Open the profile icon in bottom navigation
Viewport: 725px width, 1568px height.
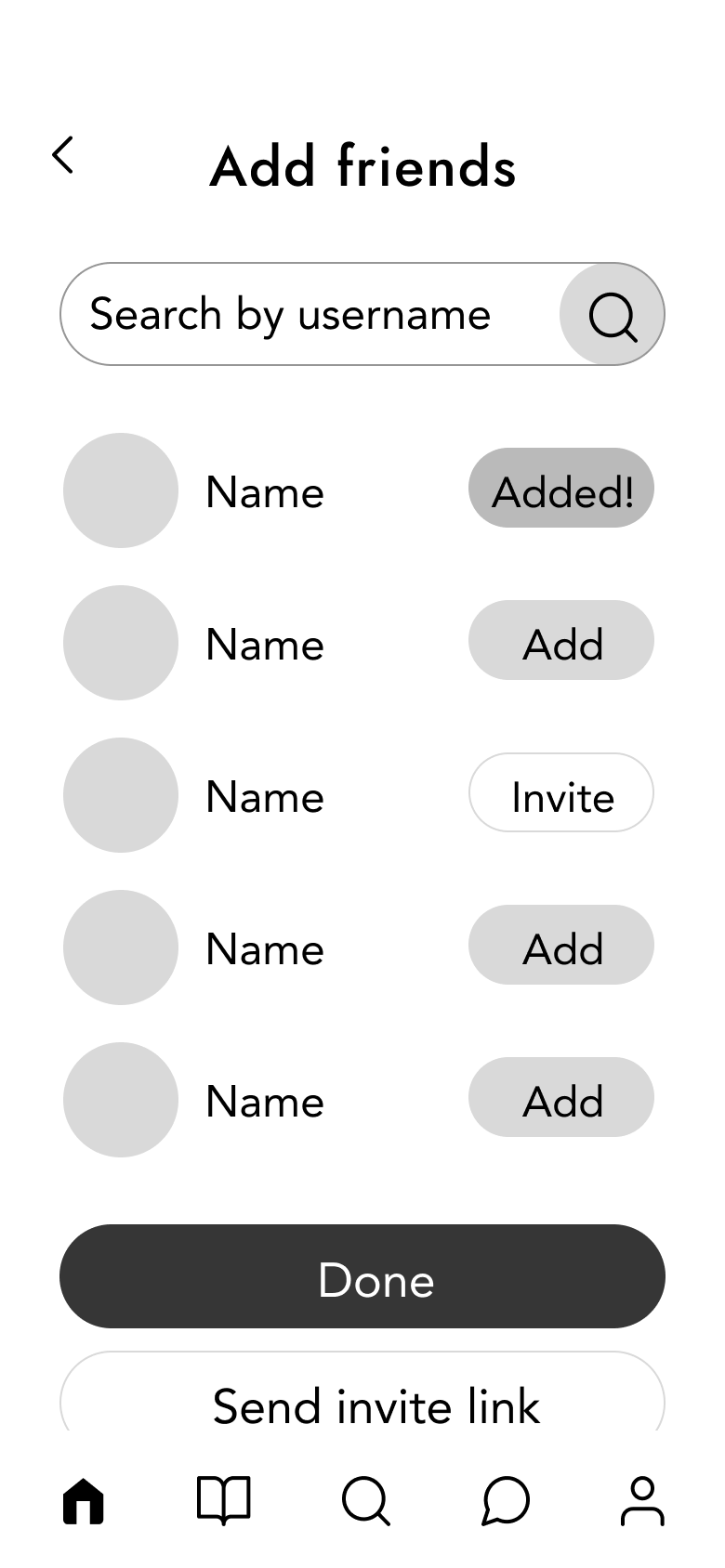pos(640,1500)
